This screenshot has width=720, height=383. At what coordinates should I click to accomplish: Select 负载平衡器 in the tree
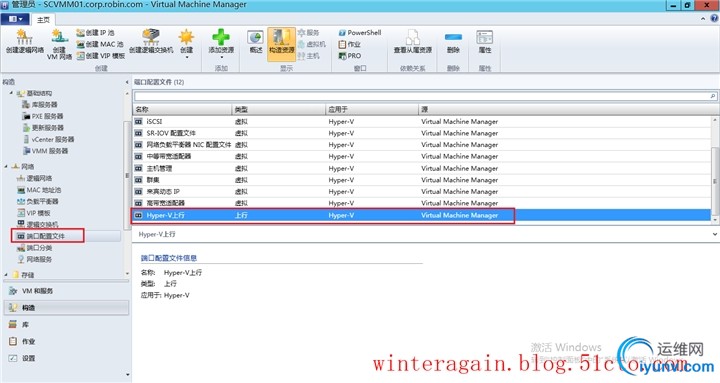38,201
